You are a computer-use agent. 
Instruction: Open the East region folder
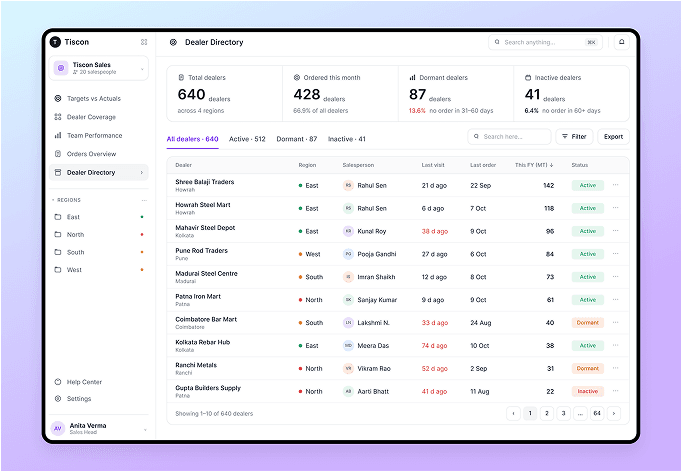click(98, 217)
